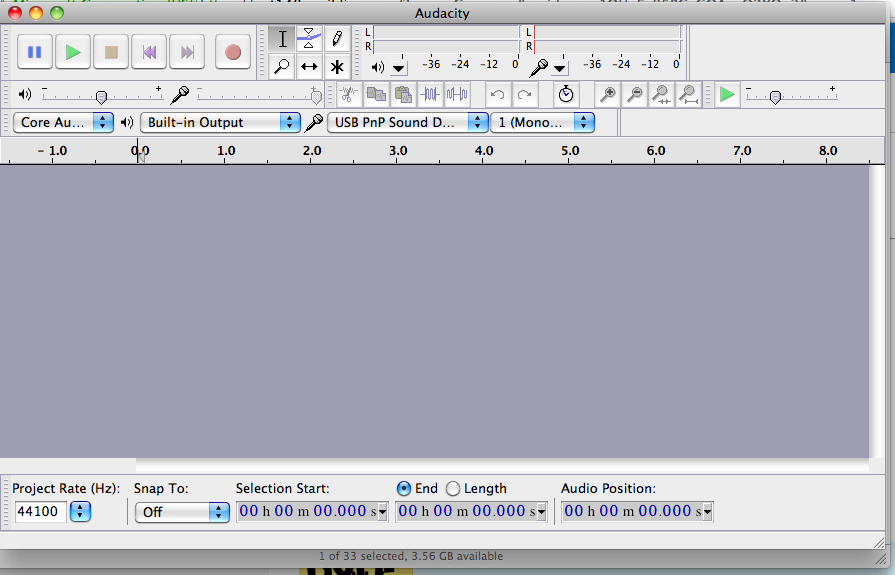
Task: Open the Snap To Off dropdown
Action: coord(182,512)
